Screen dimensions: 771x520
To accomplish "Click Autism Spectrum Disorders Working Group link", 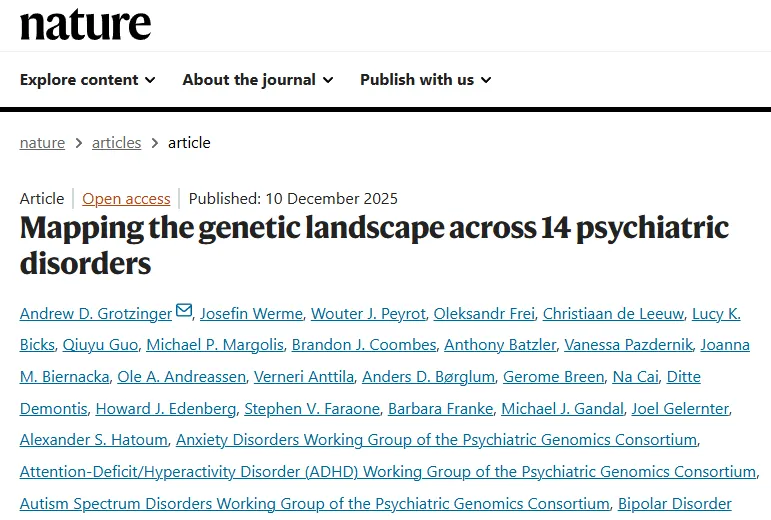I will 314,503.
